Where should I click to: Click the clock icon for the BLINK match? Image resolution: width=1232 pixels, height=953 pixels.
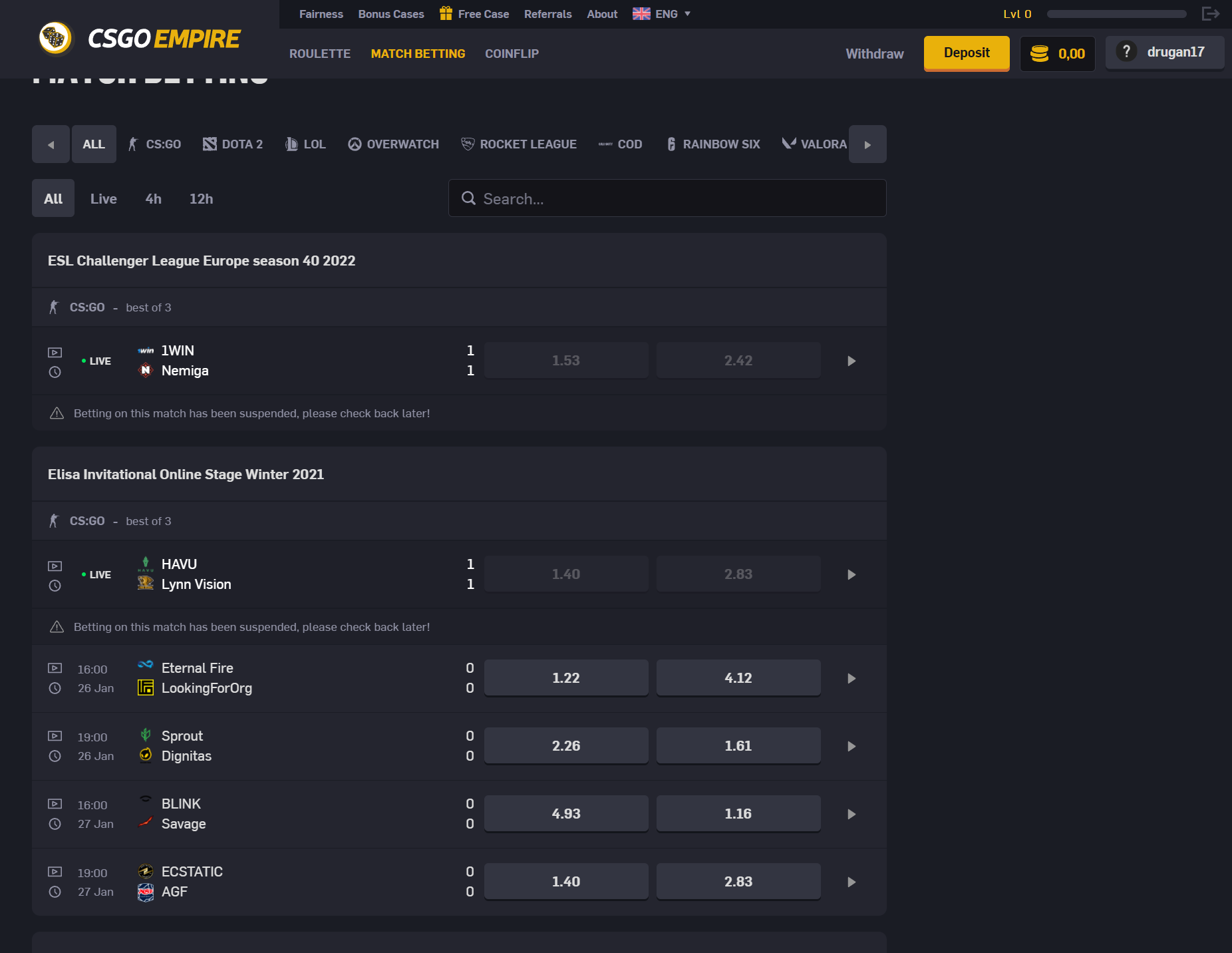[x=55, y=824]
